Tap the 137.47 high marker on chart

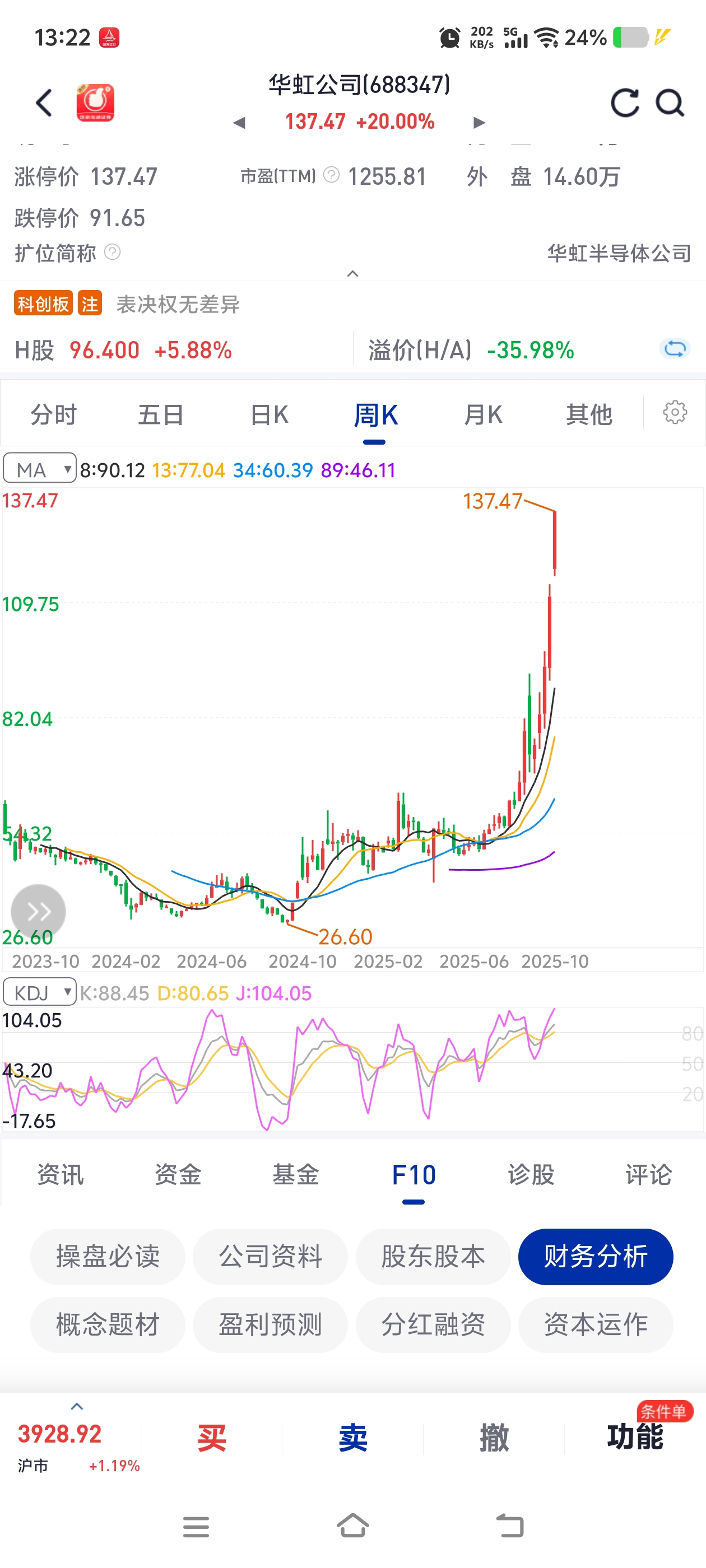pyautogui.click(x=493, y=502)
